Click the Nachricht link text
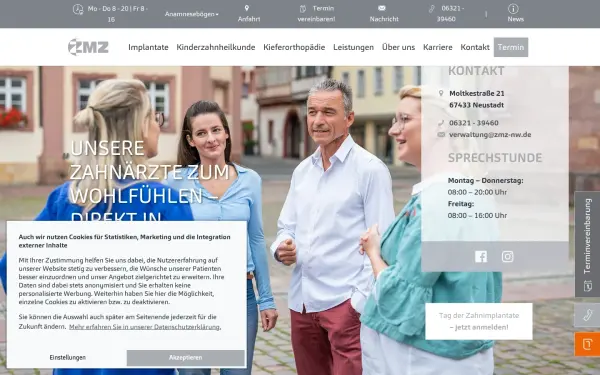The image size is (600, 375). (x=384, y=19)
